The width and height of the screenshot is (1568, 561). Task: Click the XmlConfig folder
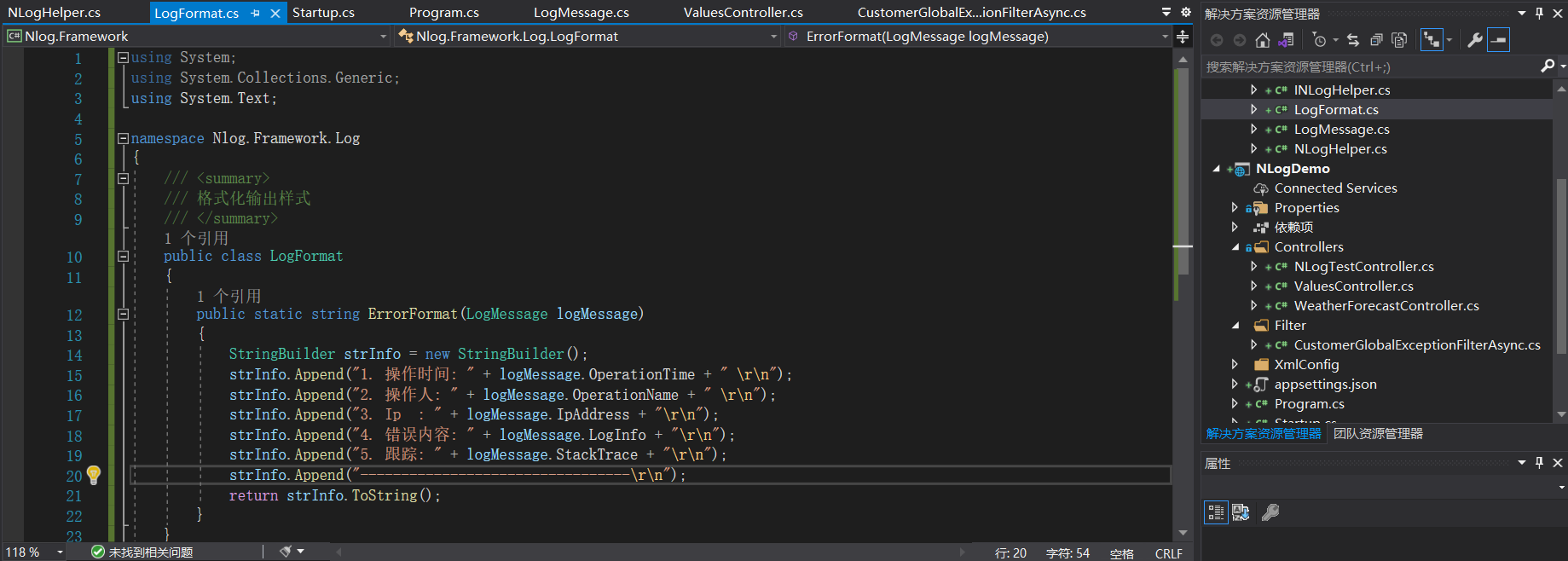tap(1306, 365)
